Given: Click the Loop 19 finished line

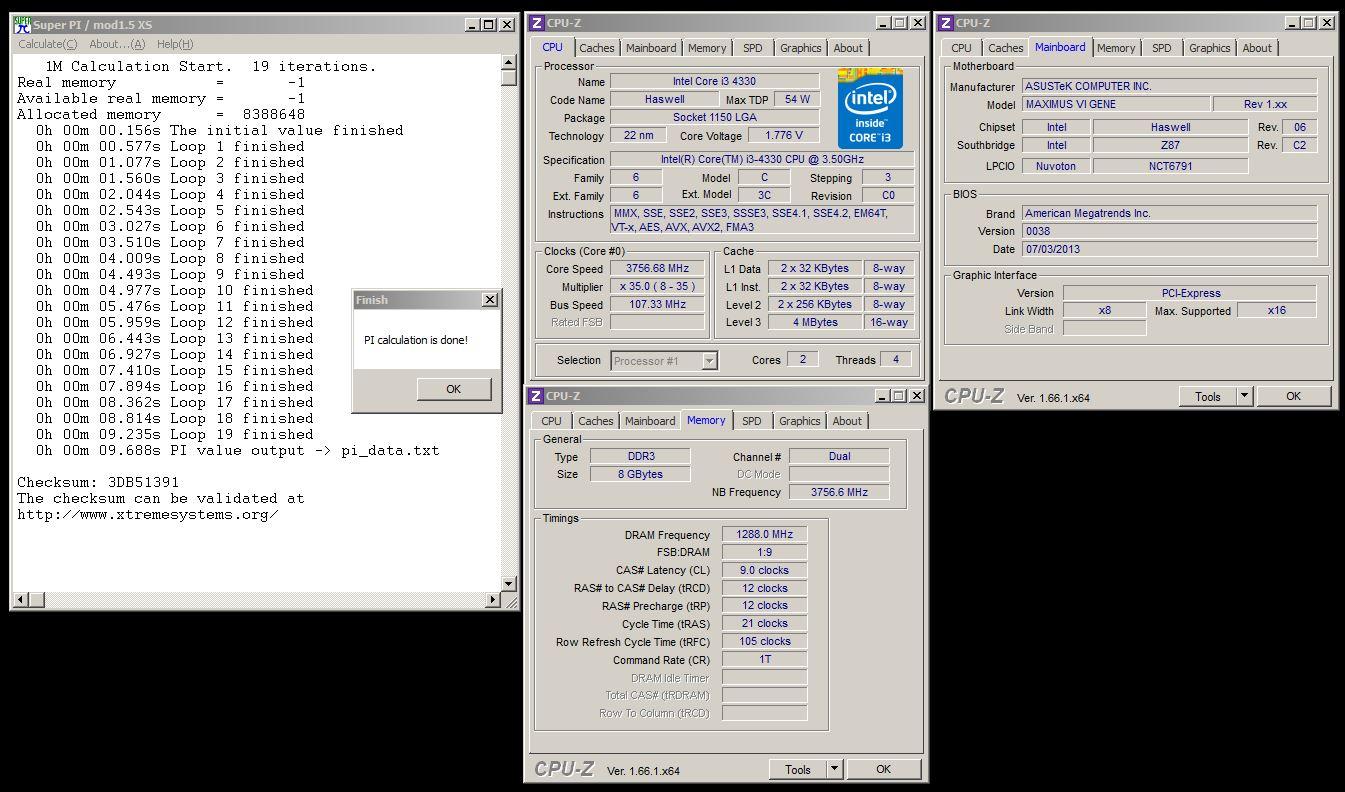Looking at the screenshot, I should pyautogui.click(x=175, y=434).
